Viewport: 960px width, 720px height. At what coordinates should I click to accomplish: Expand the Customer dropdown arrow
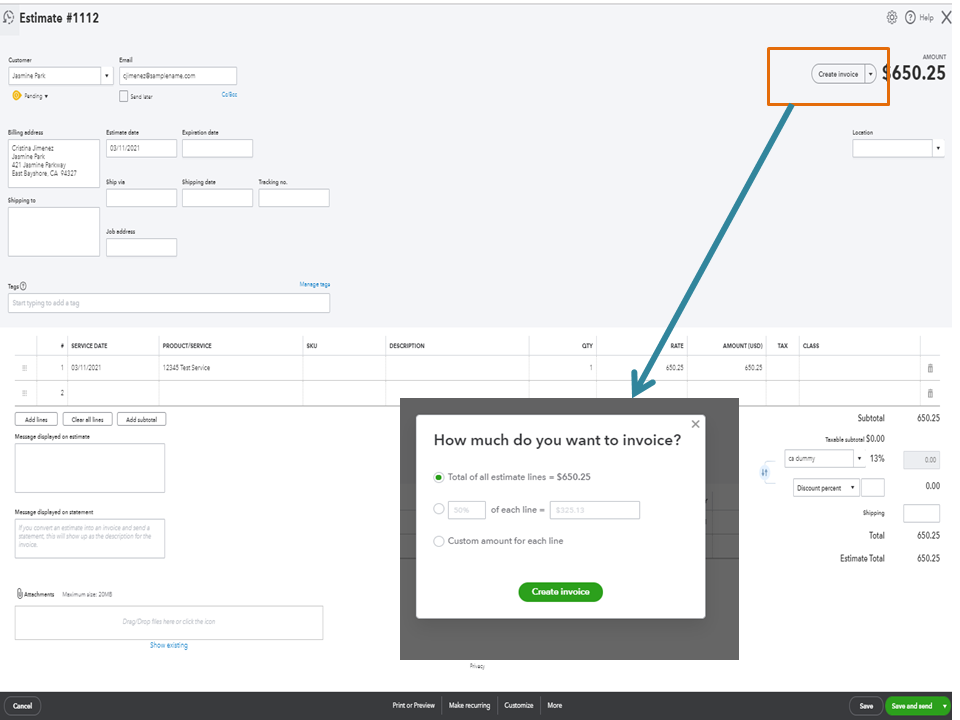107,76
